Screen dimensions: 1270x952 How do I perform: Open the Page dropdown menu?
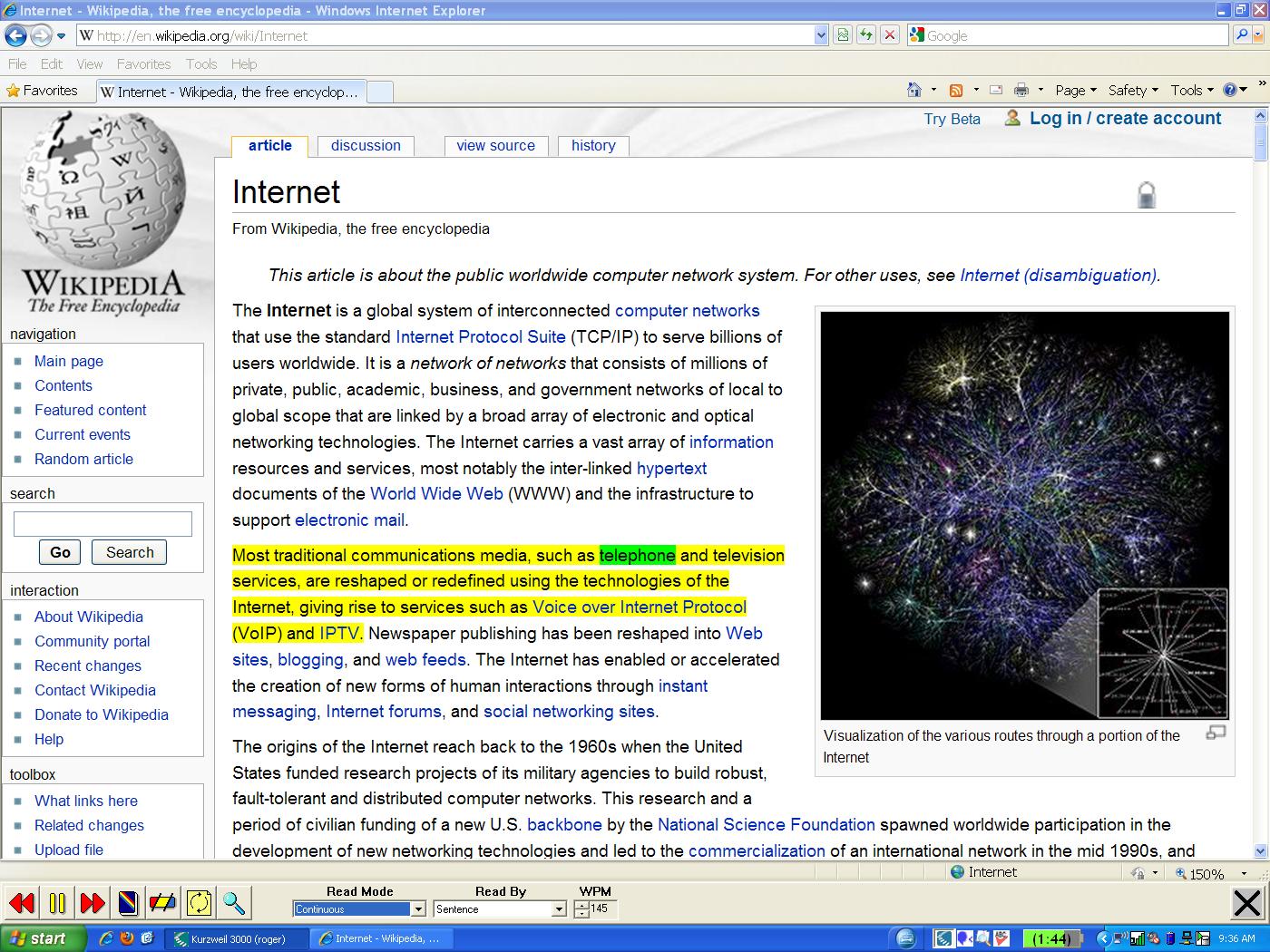(1076, 90)
